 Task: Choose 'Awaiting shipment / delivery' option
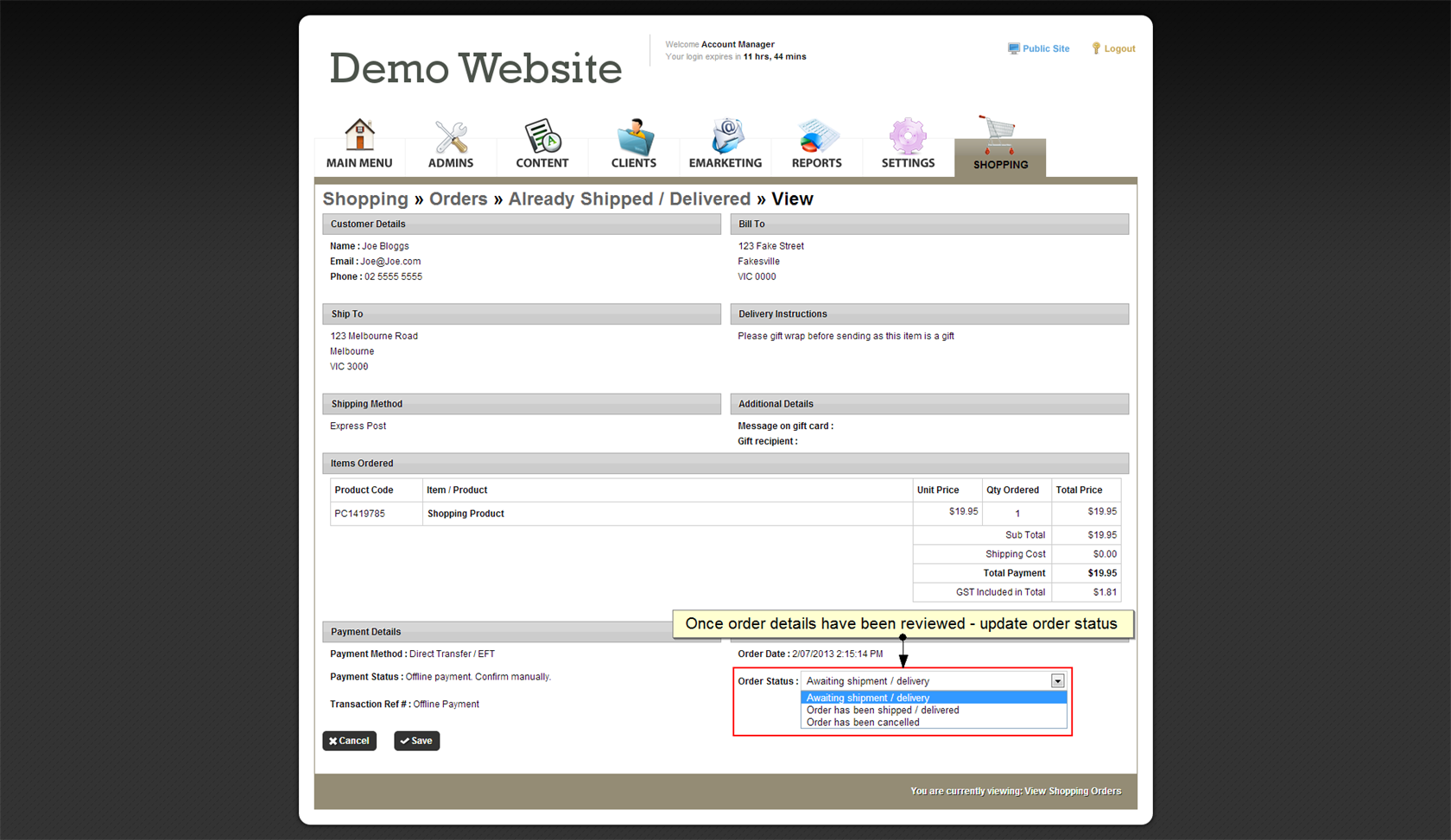868,698
